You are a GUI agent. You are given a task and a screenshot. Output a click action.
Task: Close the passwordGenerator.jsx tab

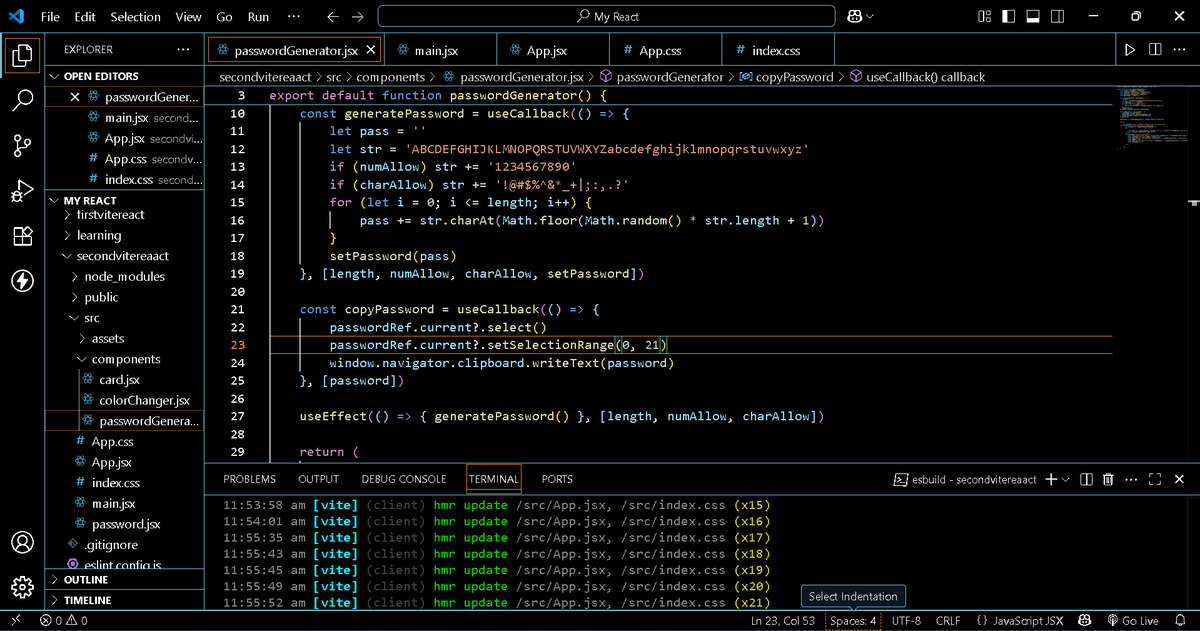[x=371, y=50]
